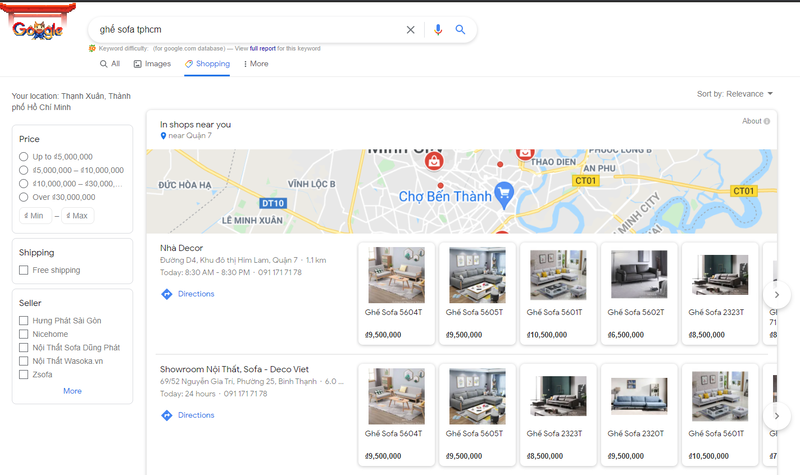Viewport: 800px width, 475px height.
Task: Open Deco Viet Ghế Sofa 5601T thumbnail
Action: tap(720, 396)
